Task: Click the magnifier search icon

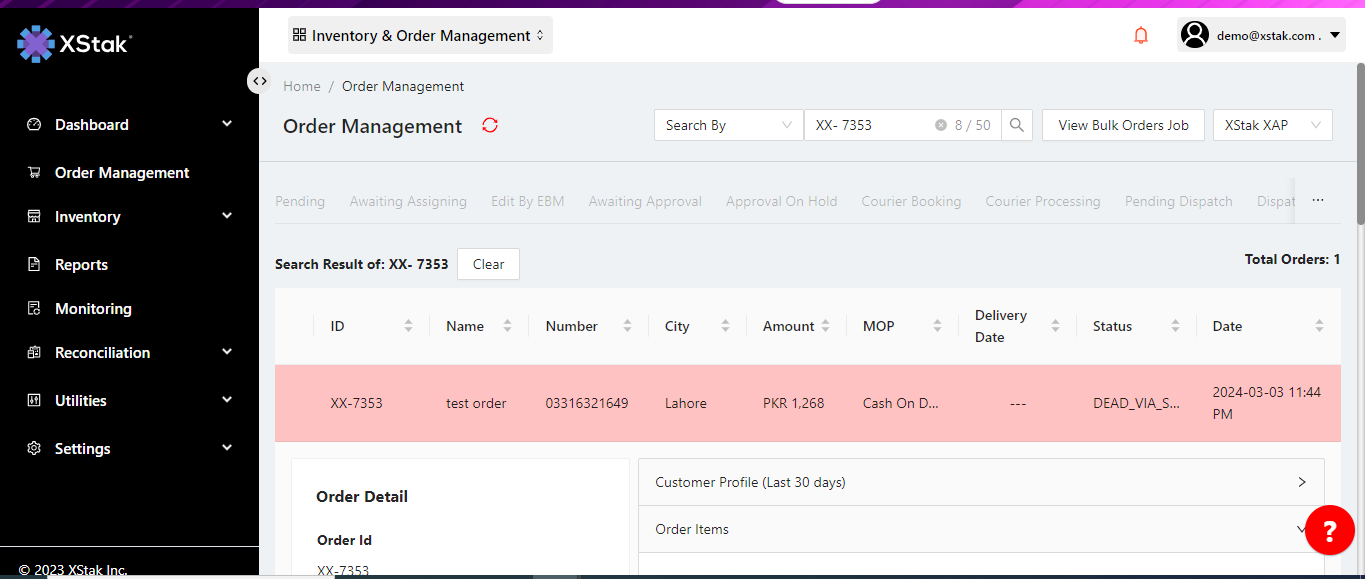Action: click(1016, 125)
